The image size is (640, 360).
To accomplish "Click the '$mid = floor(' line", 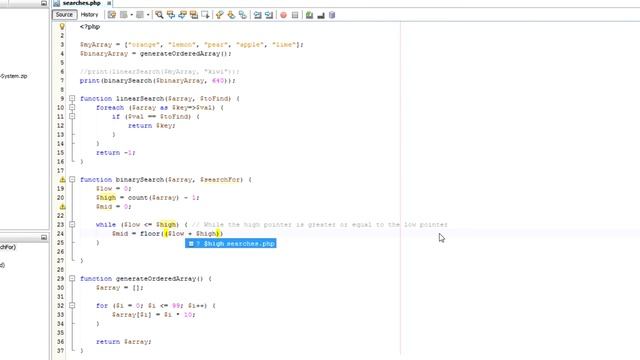I will (167, 233).
